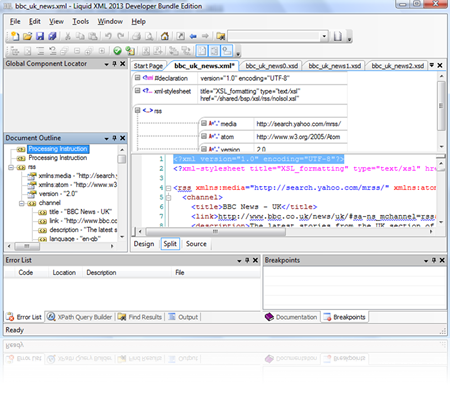Save the file with the floppy disk icon
This screenshot has height=419, width=450.
click(40, 36)
